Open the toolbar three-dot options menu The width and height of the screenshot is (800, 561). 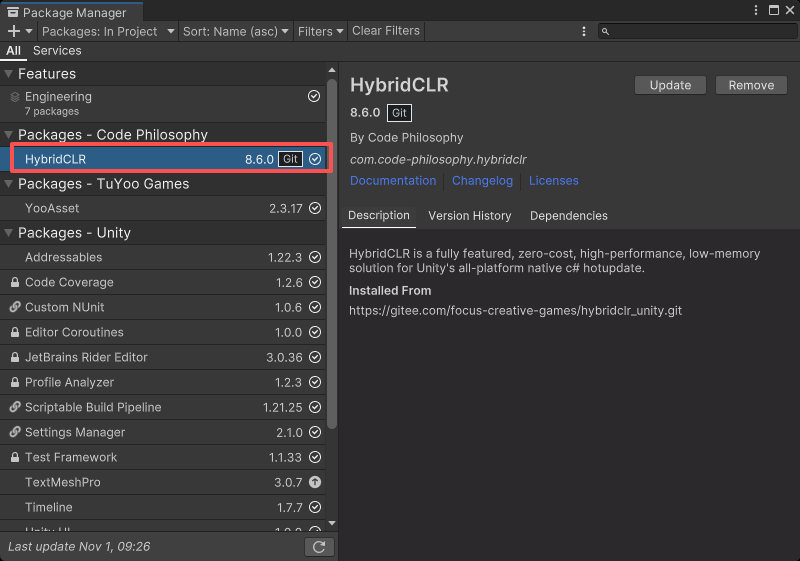pos(584,32)
